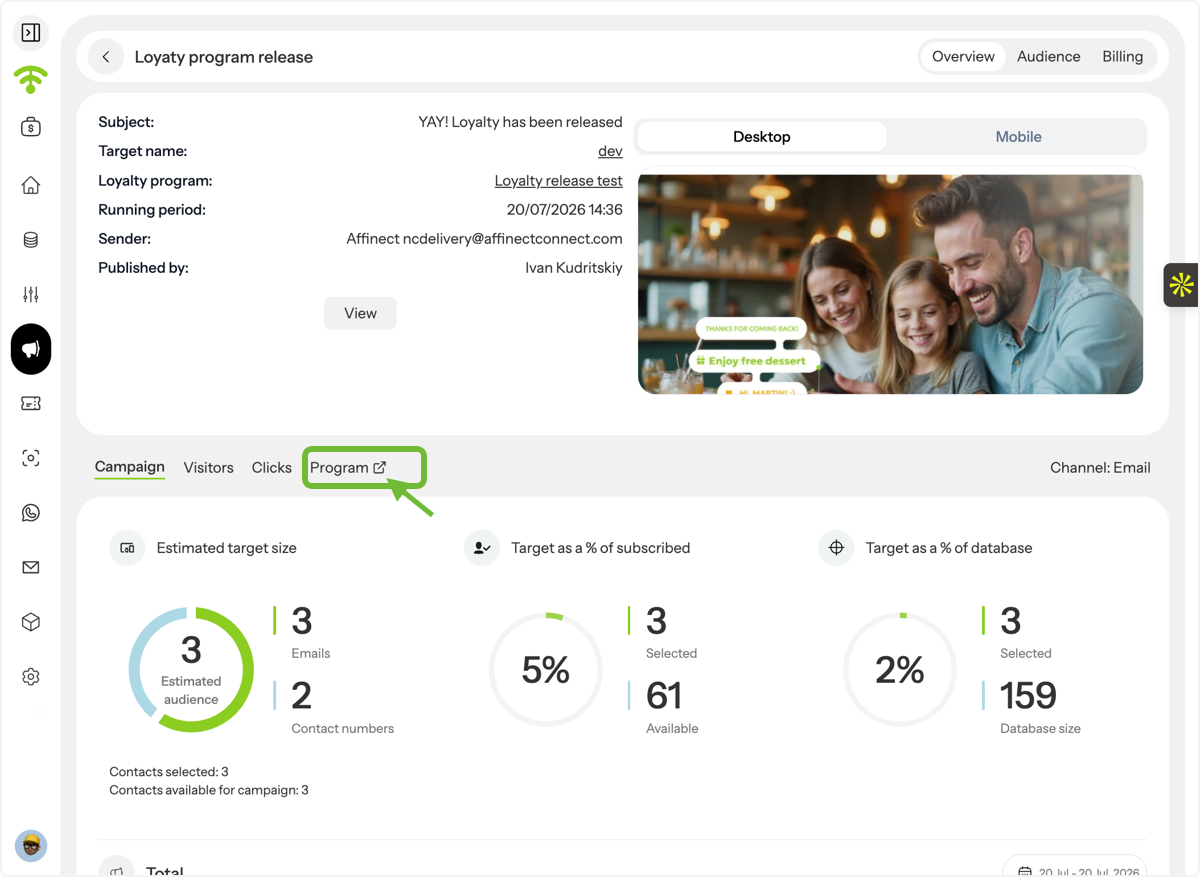This screenshot has width=1200, height=877.
Task: Open the database stack icon in sidebar
Action: pyautogui.click(x=31, y=240)
